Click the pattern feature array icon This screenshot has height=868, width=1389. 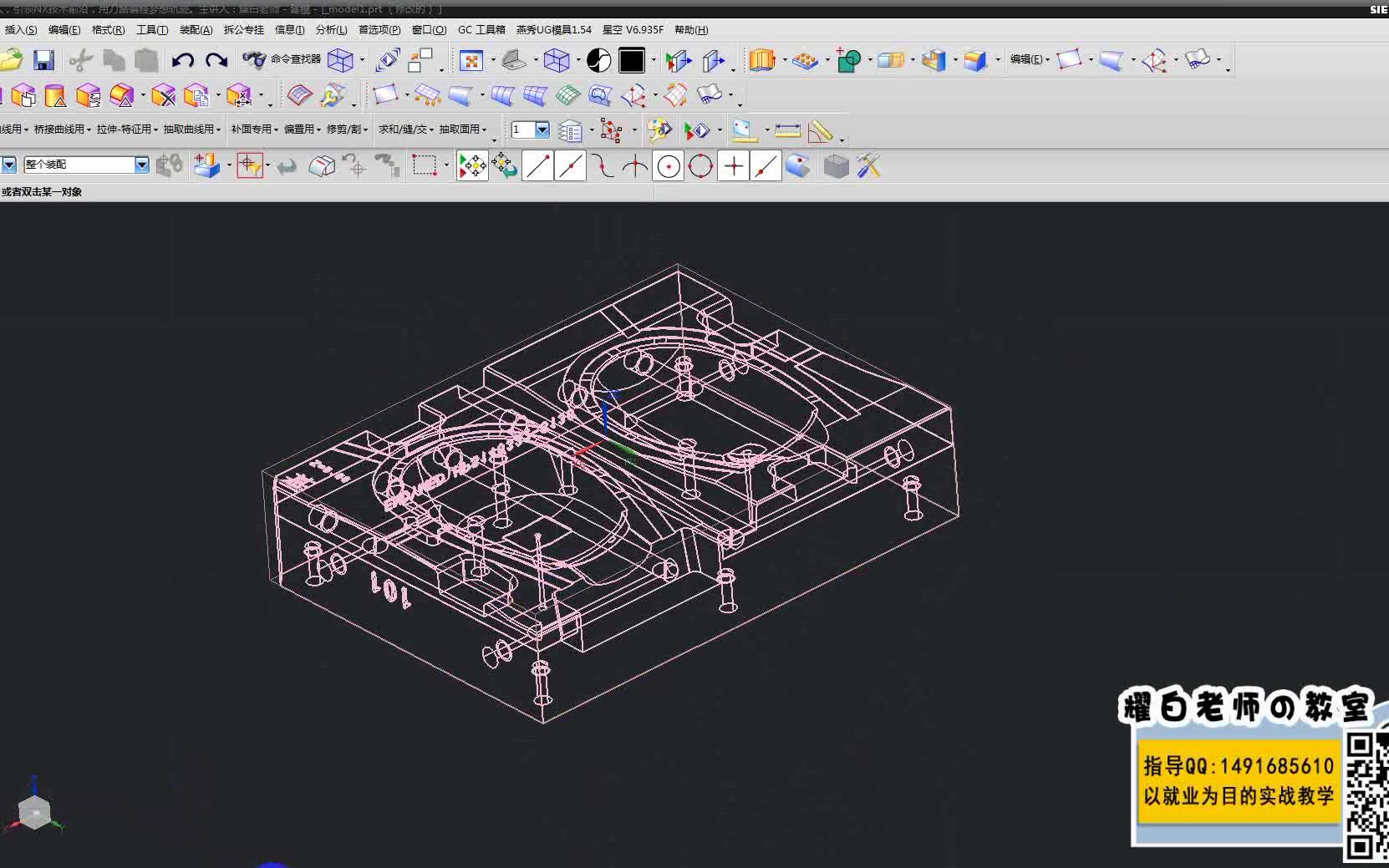(x=804, y=61)
